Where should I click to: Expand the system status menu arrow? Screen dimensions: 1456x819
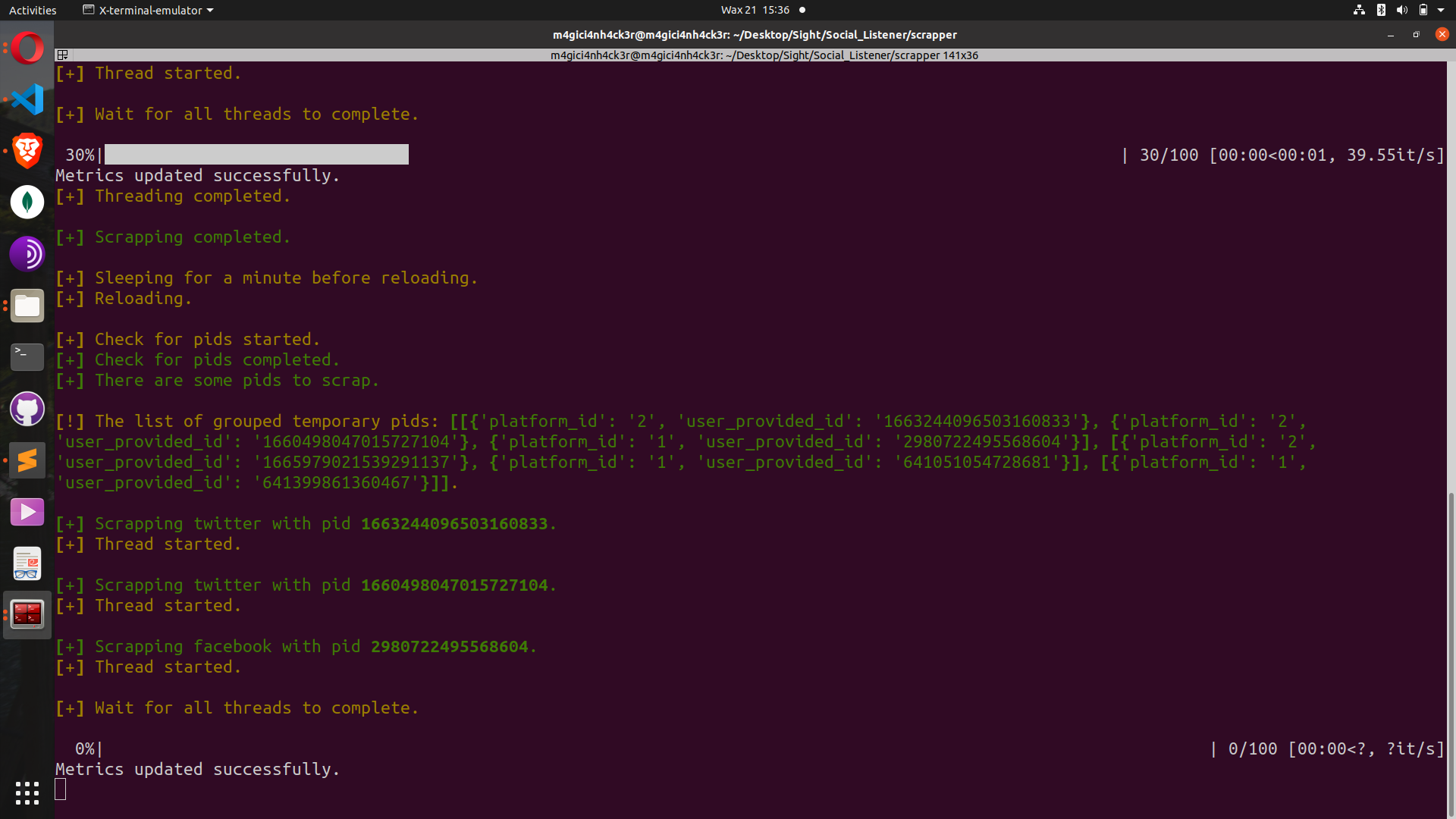[1441, 10]
